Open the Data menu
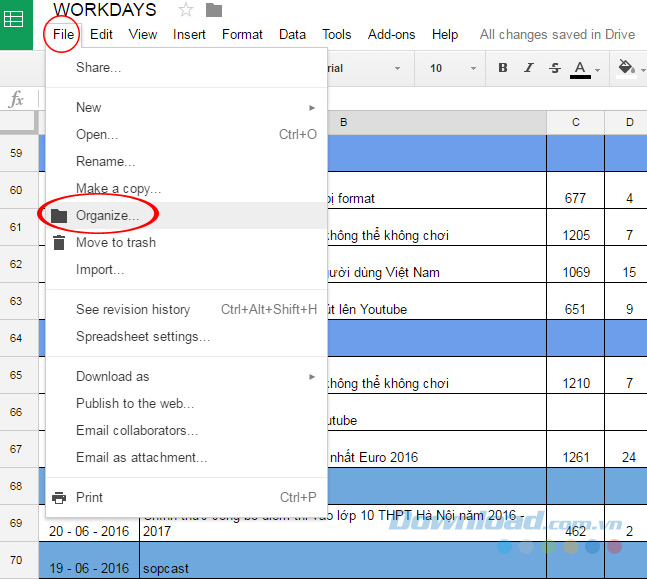This screenshot has height=579, width=647. pyautogui.click(x=292, y=34)
